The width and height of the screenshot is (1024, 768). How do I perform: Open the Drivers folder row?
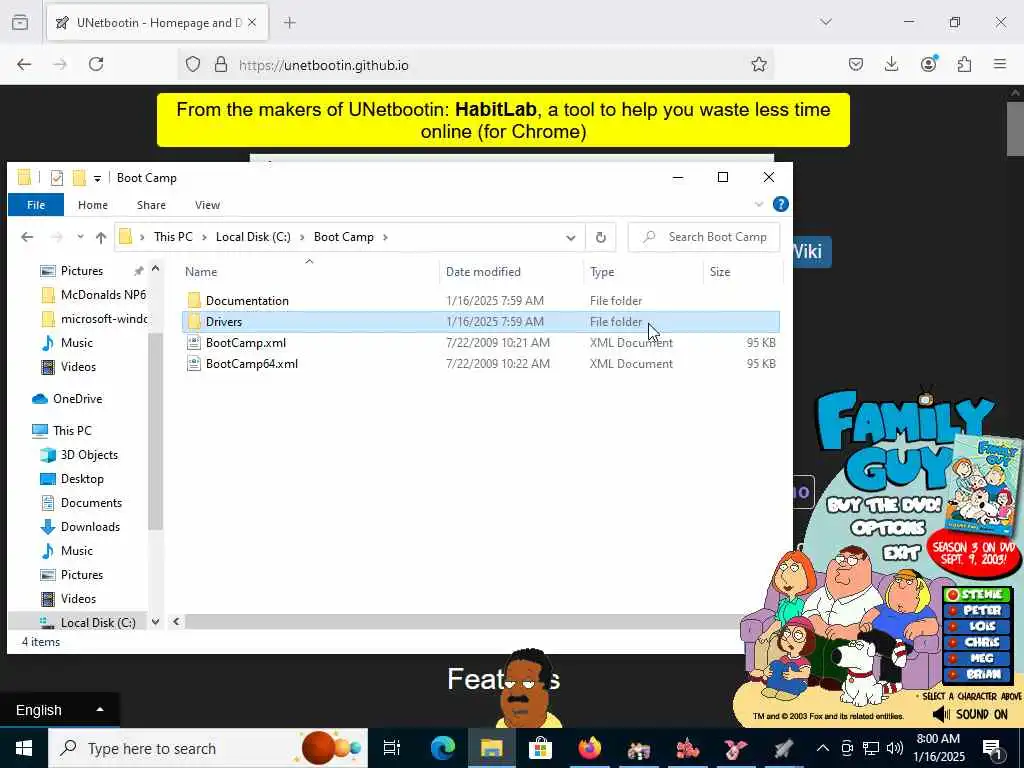click(x=481, y=321)
